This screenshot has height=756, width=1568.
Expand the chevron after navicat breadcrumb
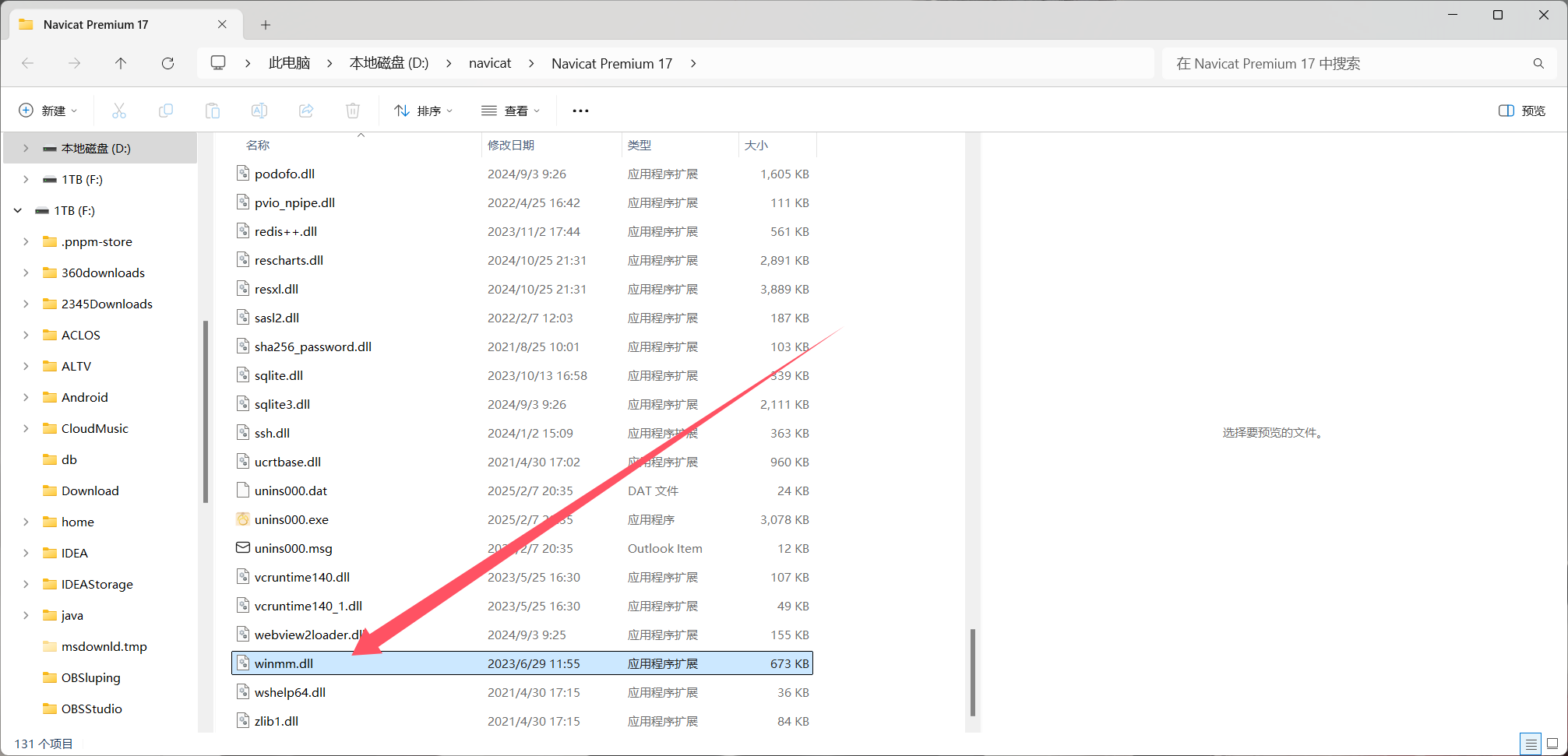pyautogui.click(x=531, y=63)
